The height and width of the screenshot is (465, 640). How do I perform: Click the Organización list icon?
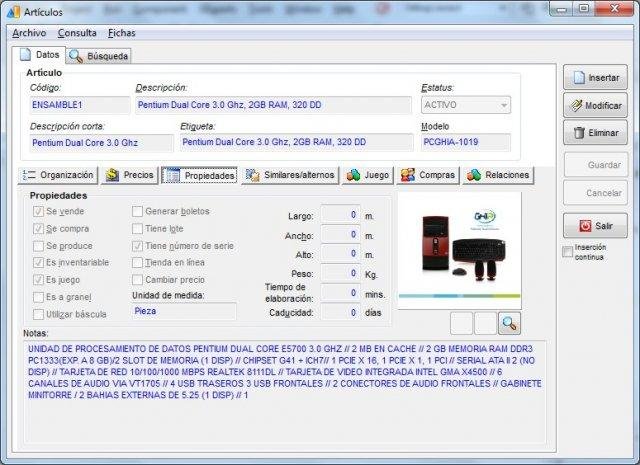[29, 175]
